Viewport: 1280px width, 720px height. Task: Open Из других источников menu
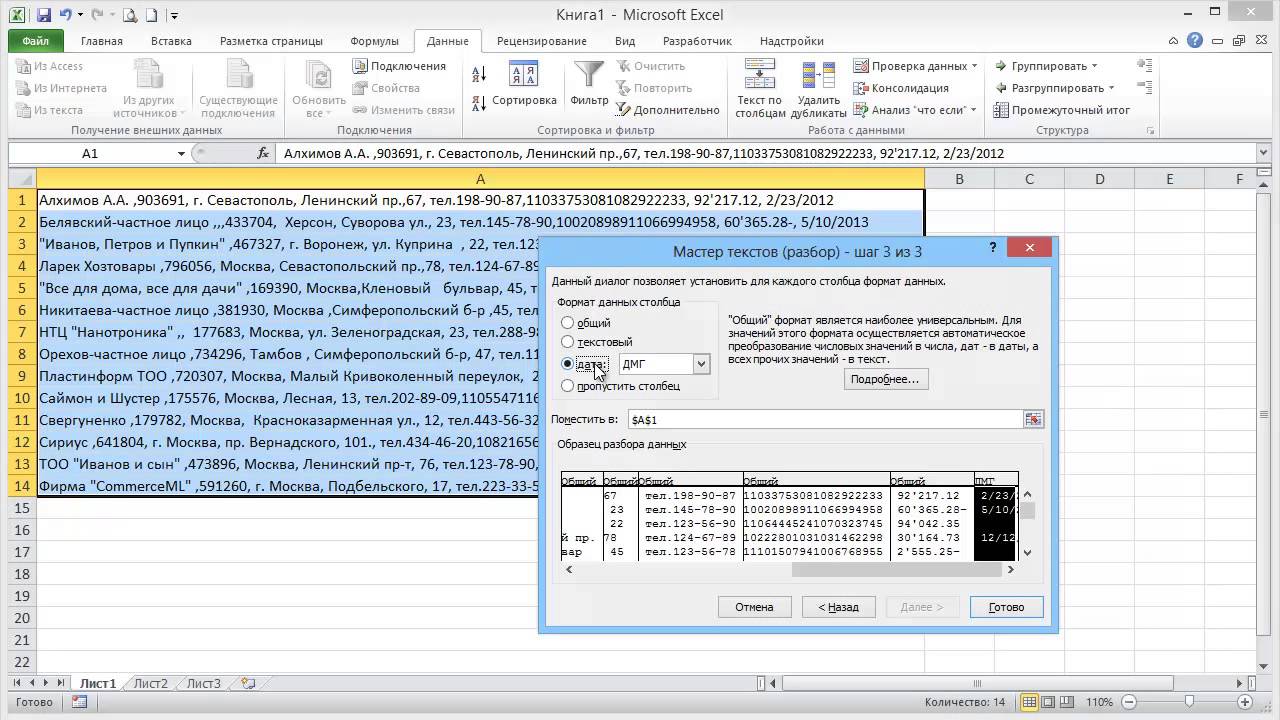pos(149,88)
